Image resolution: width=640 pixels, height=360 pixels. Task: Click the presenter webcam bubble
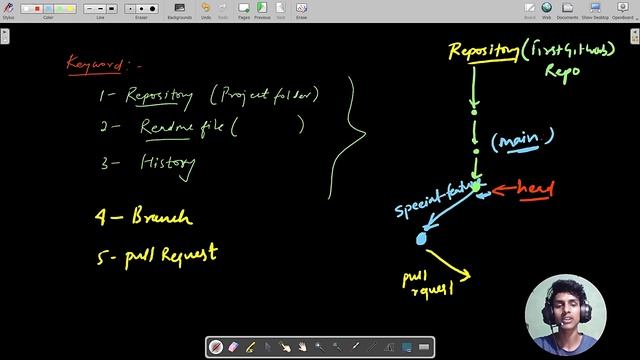(x=565, y=315)
